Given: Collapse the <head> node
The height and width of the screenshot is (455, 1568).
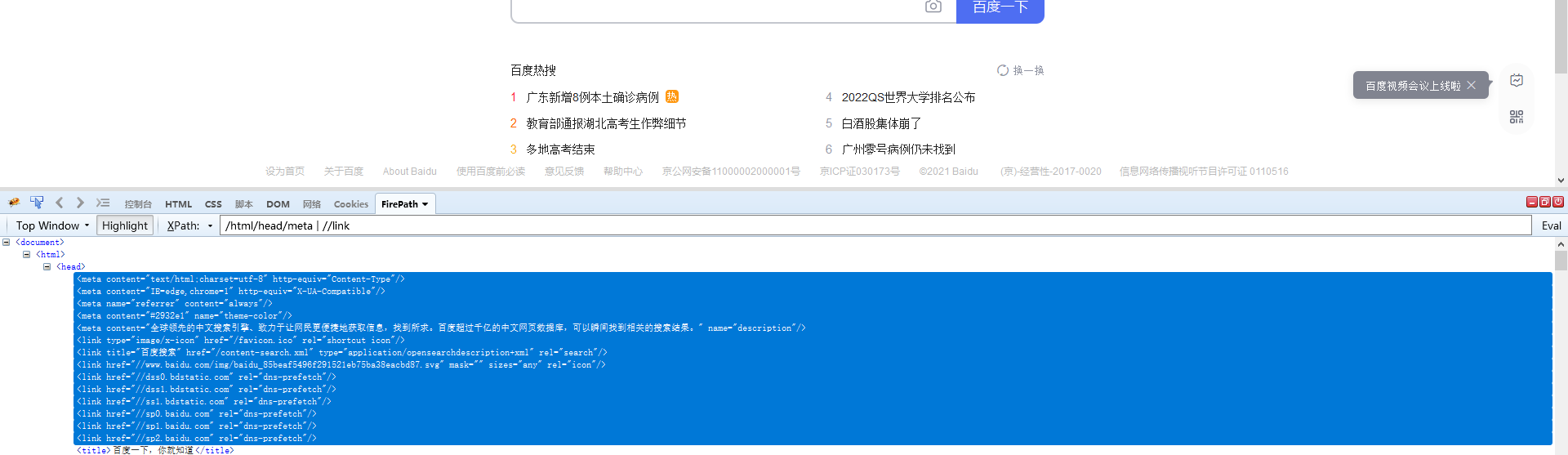Looking at the screenshot, I should point(47,266).
